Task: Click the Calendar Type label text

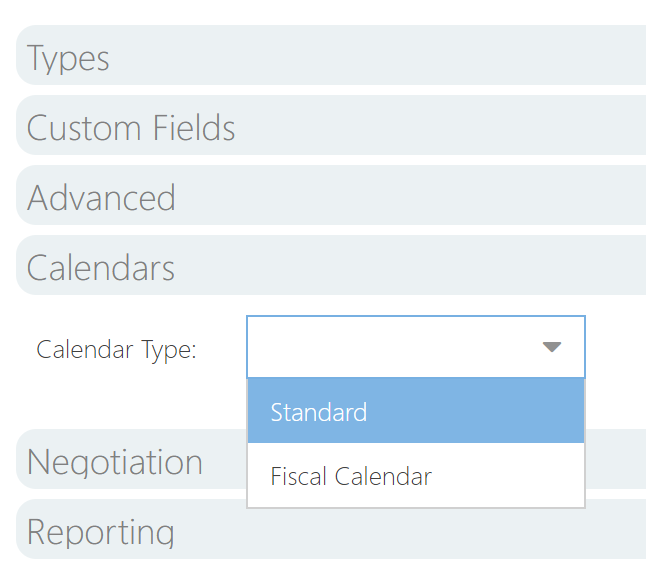Action: click(116, 349)
